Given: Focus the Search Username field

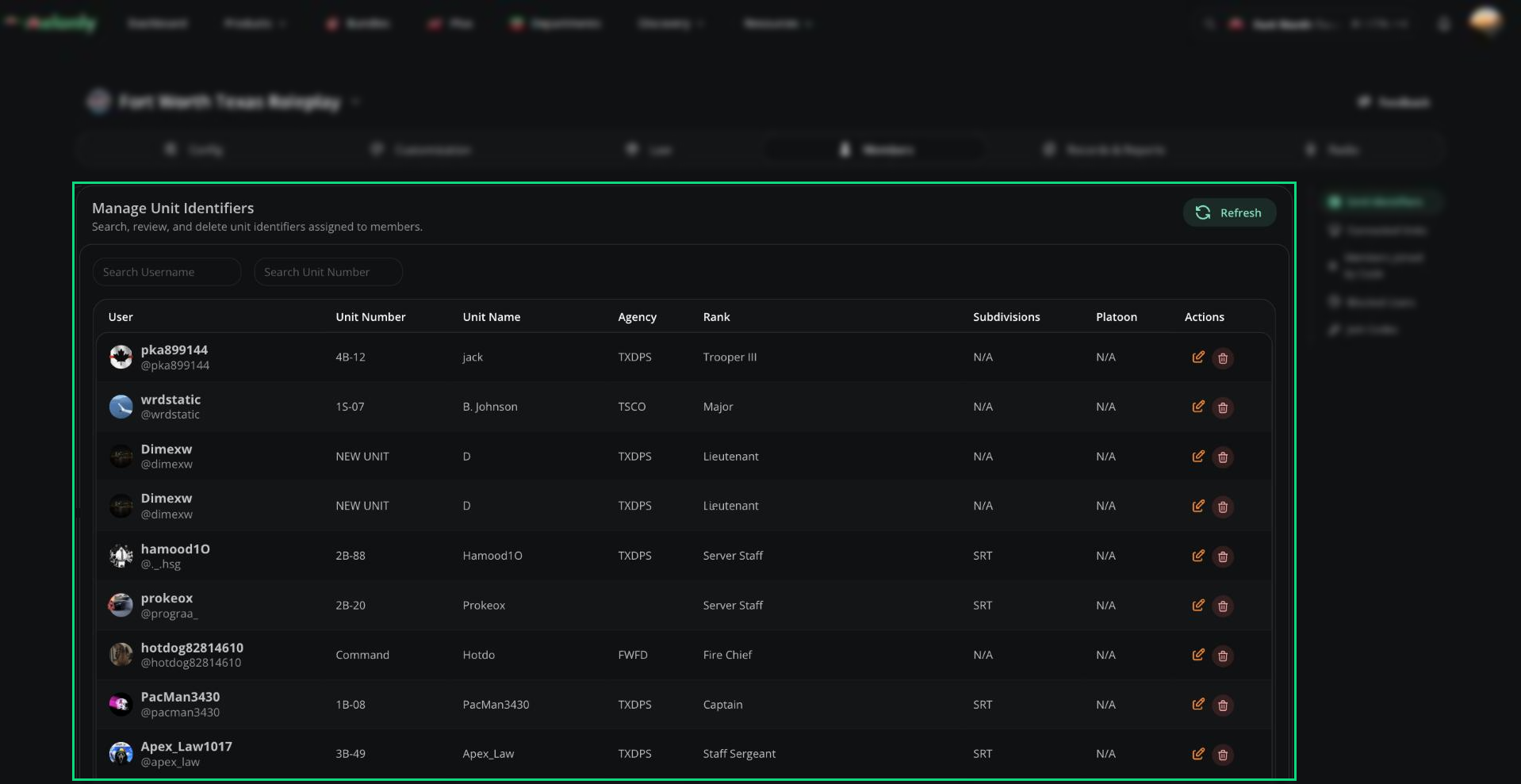Looking at the screenshot, I should 167,272.
